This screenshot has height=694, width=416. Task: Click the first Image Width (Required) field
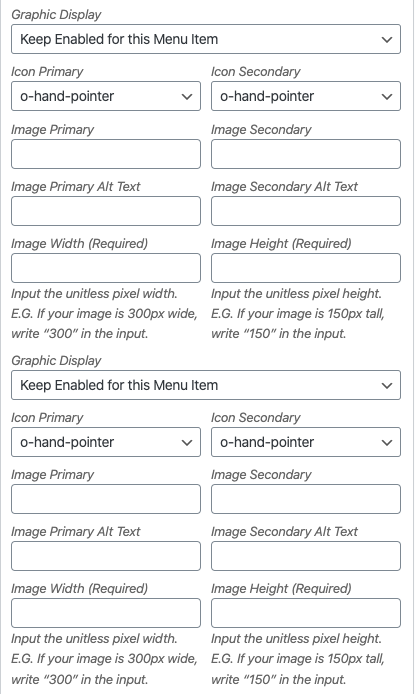click(x=106, y=268)
